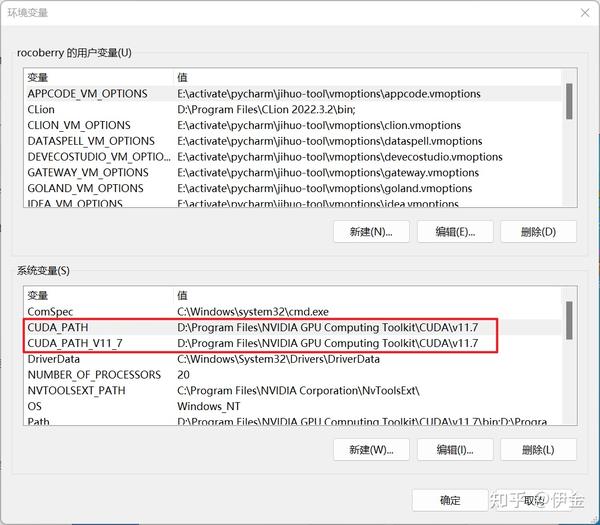Select the OS system variable
The height and width of the screenshot is (525, 600).
292,406
